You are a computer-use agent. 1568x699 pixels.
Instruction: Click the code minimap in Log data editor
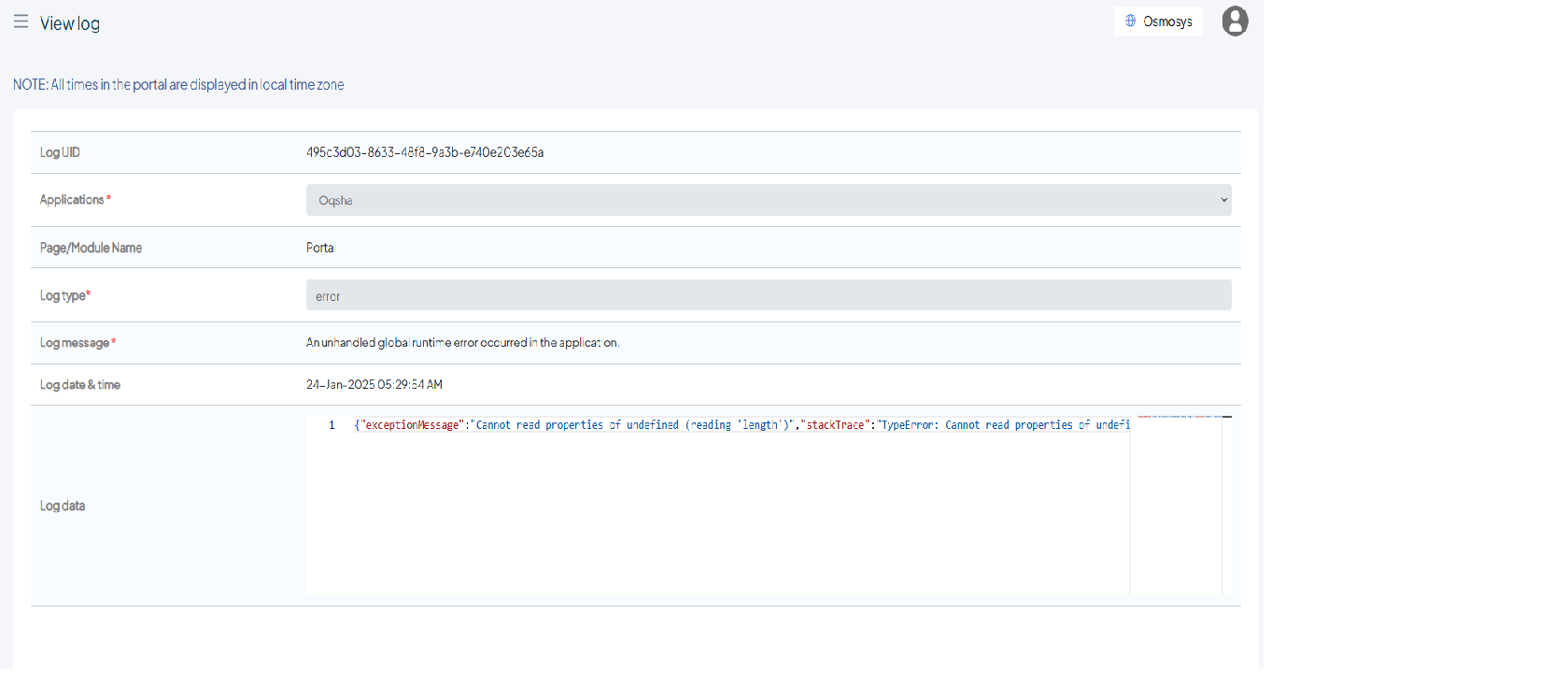(1175, 505)
